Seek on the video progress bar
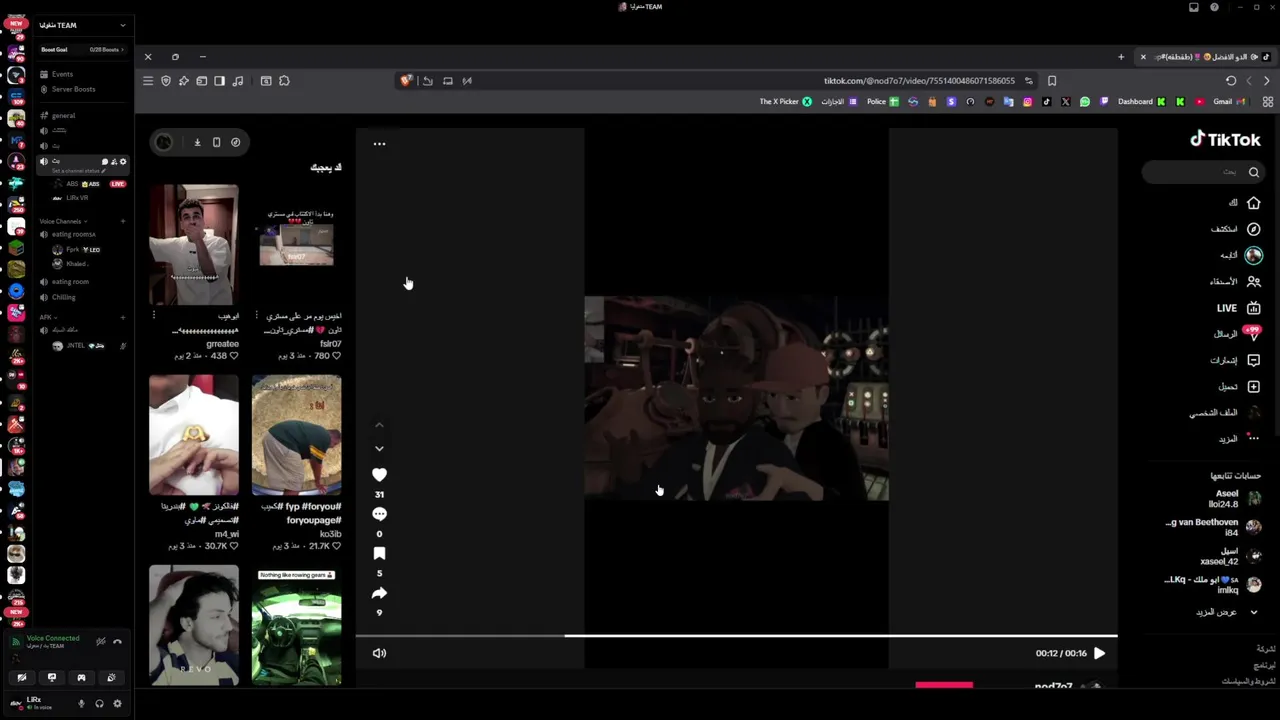Screen dimensions: 1280x720 (x=736, y=636)
